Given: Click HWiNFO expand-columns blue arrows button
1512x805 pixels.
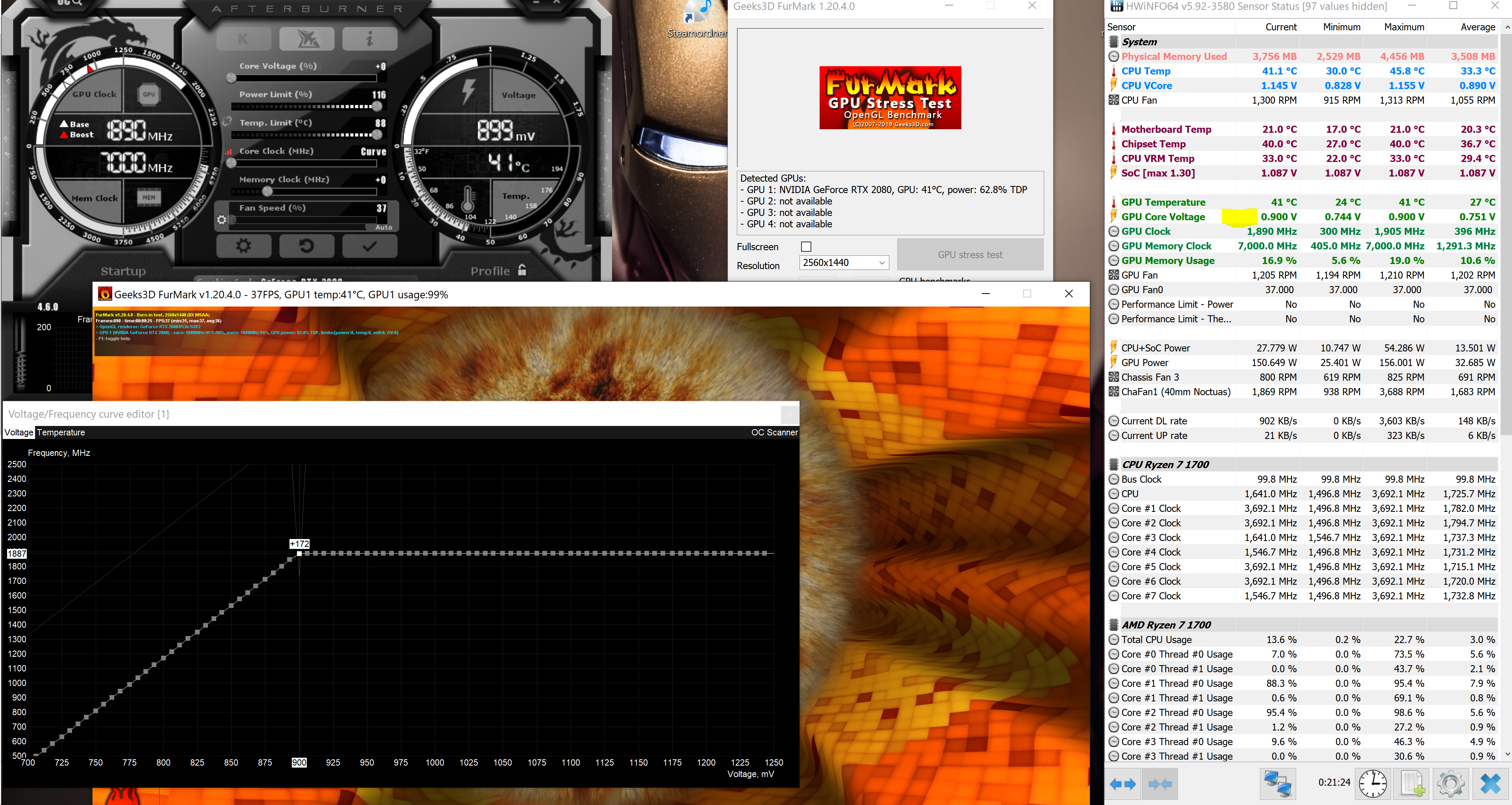Looking at the screenshot, I should pyautogui.click(x=1123, y=784).
